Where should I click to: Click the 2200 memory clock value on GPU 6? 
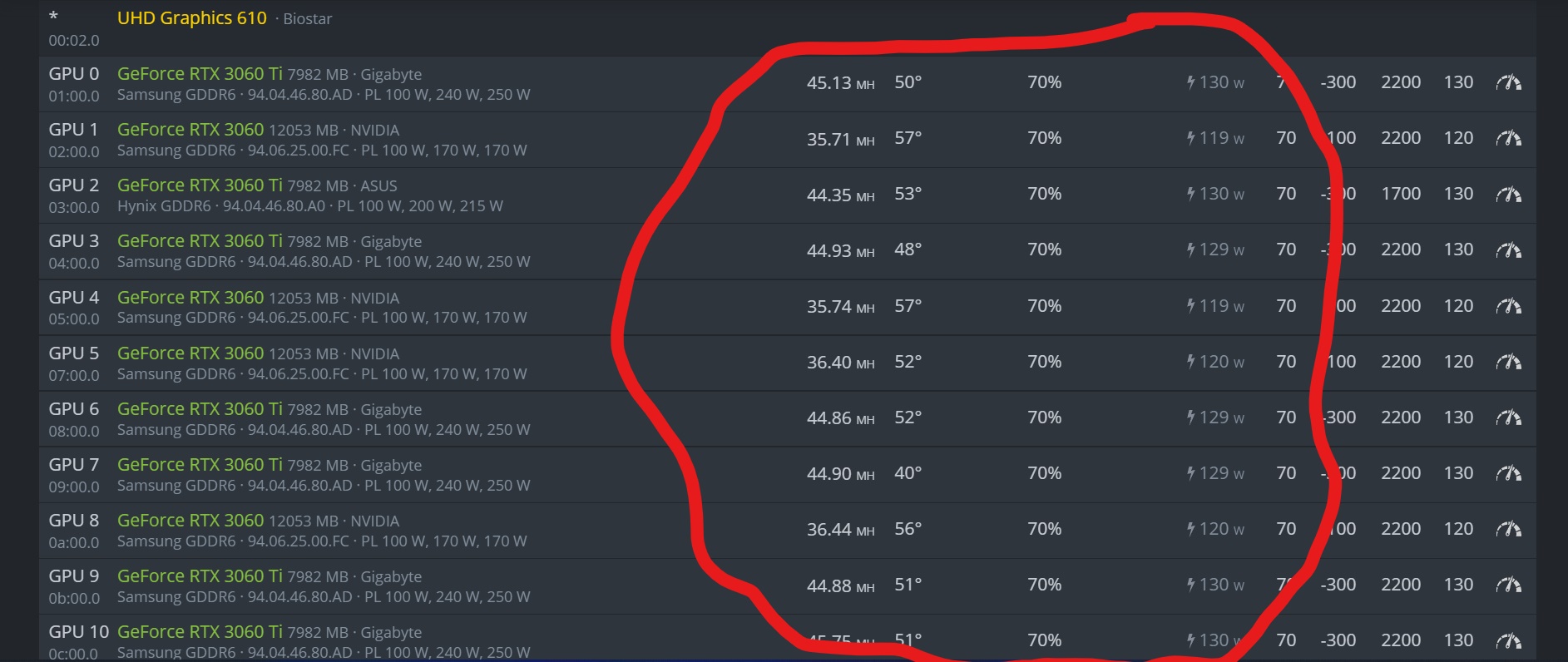[1401, 417]
